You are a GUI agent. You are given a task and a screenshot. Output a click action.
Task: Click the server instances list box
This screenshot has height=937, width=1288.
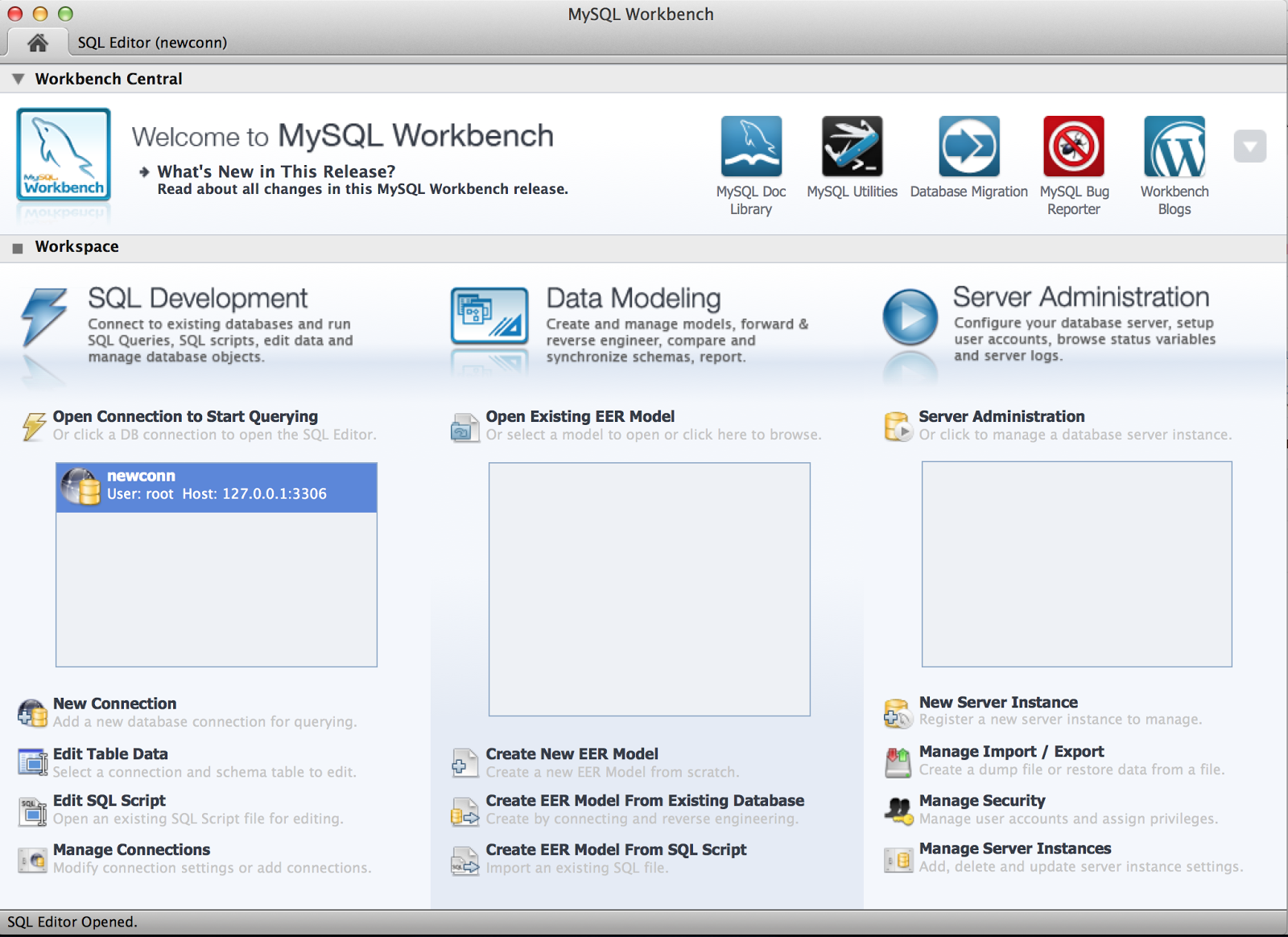pyautogui.click(x=1077, y=564)
